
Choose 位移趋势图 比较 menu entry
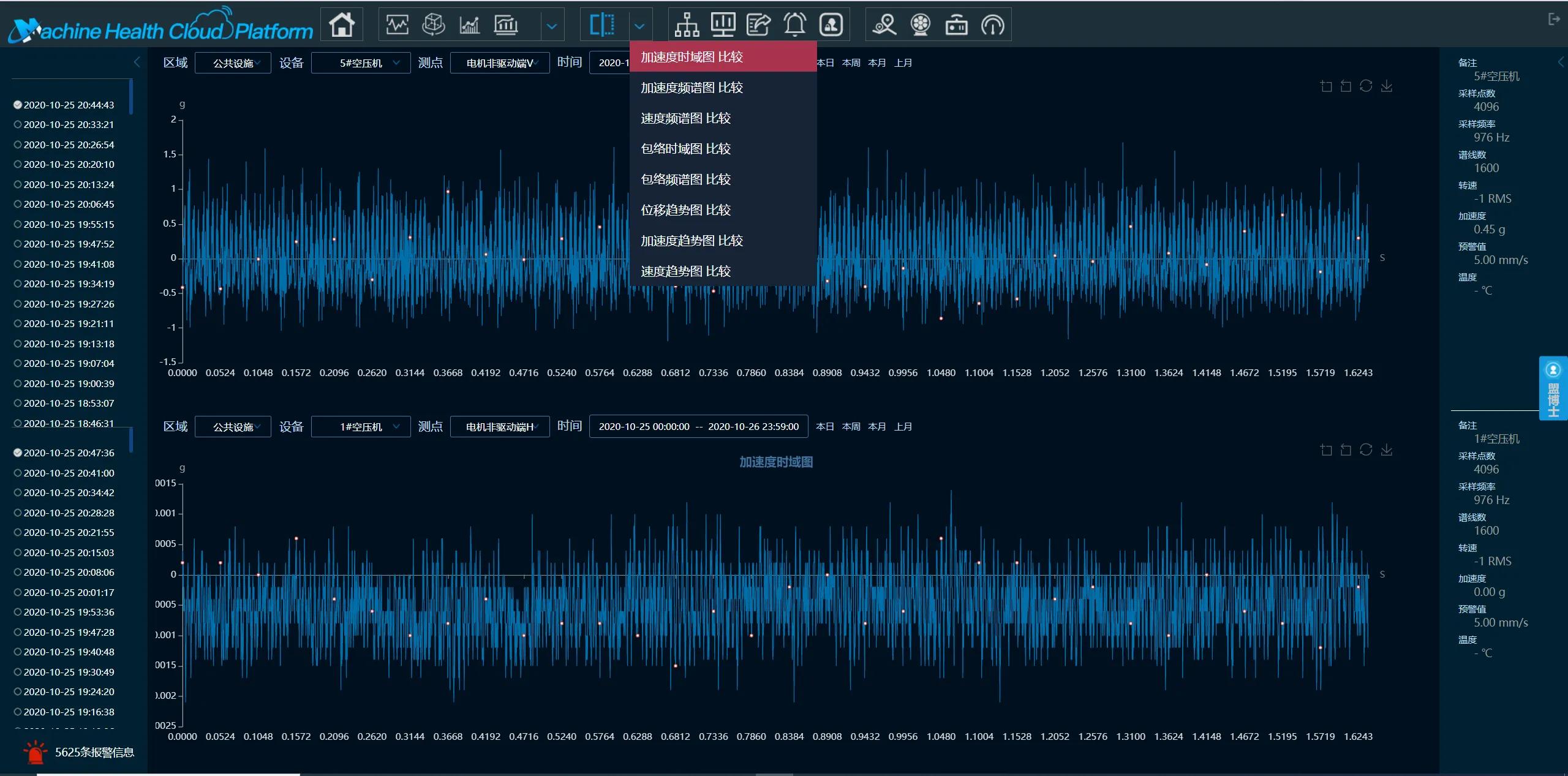(x=723, y=210)
